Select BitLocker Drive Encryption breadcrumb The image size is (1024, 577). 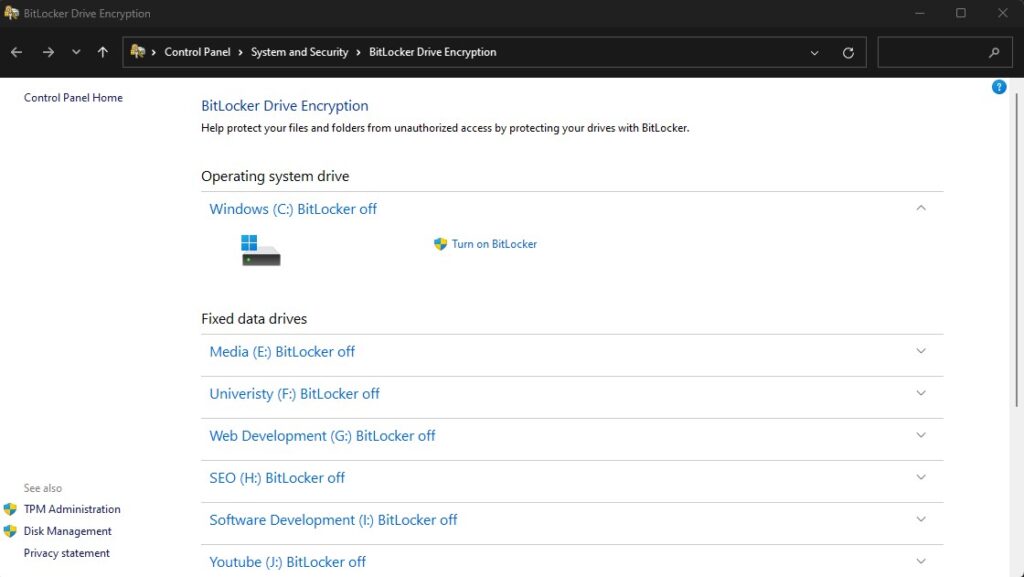pyautogui.click(x=432, y=52)
